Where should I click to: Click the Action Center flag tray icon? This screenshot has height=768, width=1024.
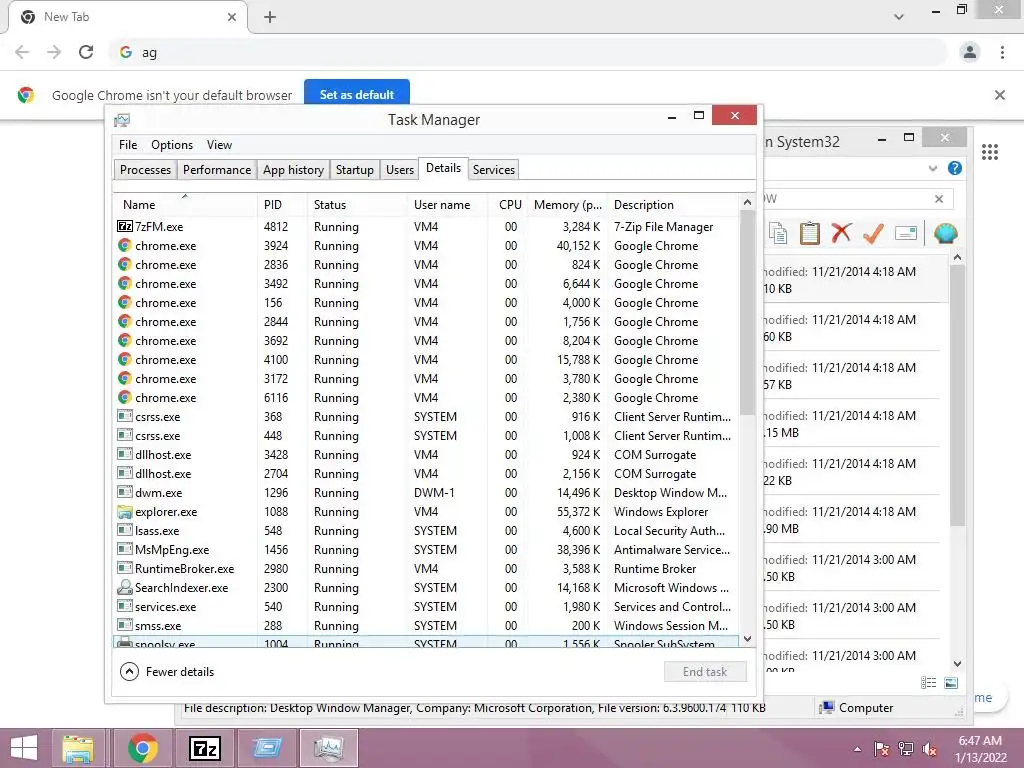[882, 749]
